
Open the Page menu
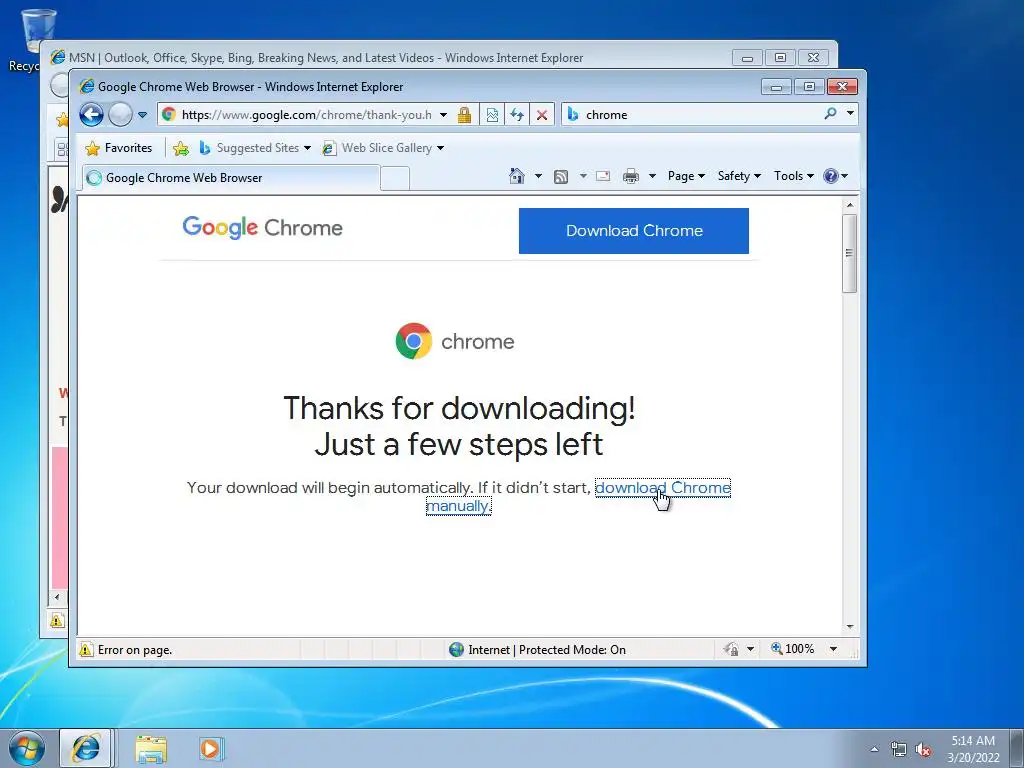686,176
